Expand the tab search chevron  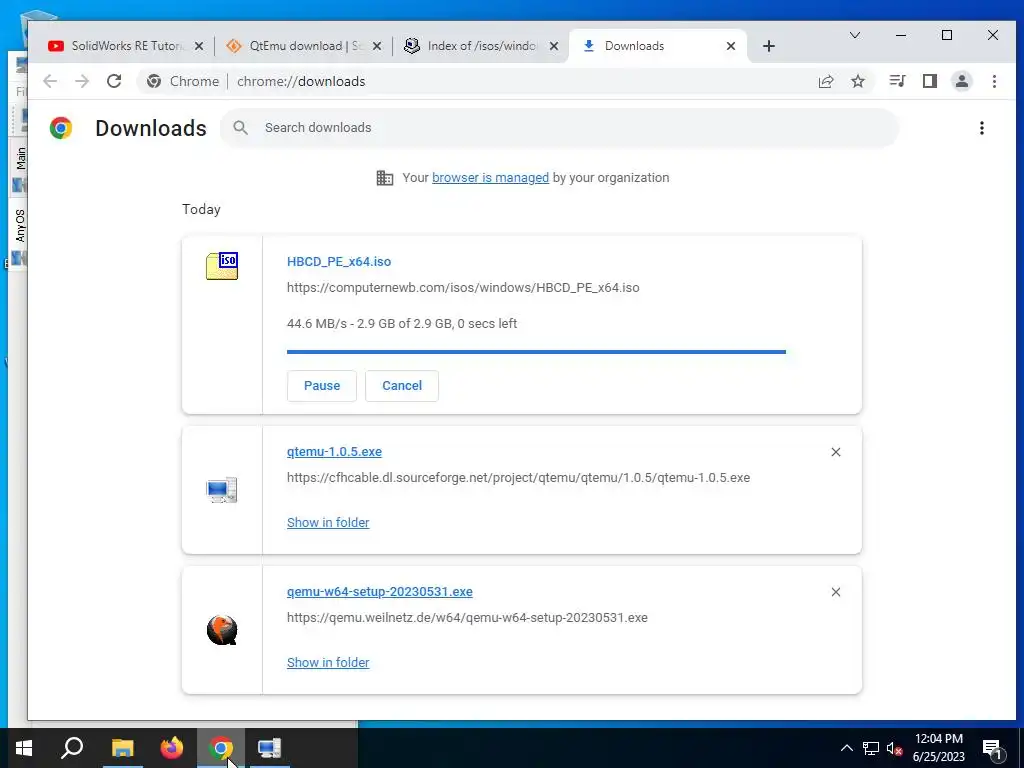[855, 35]
